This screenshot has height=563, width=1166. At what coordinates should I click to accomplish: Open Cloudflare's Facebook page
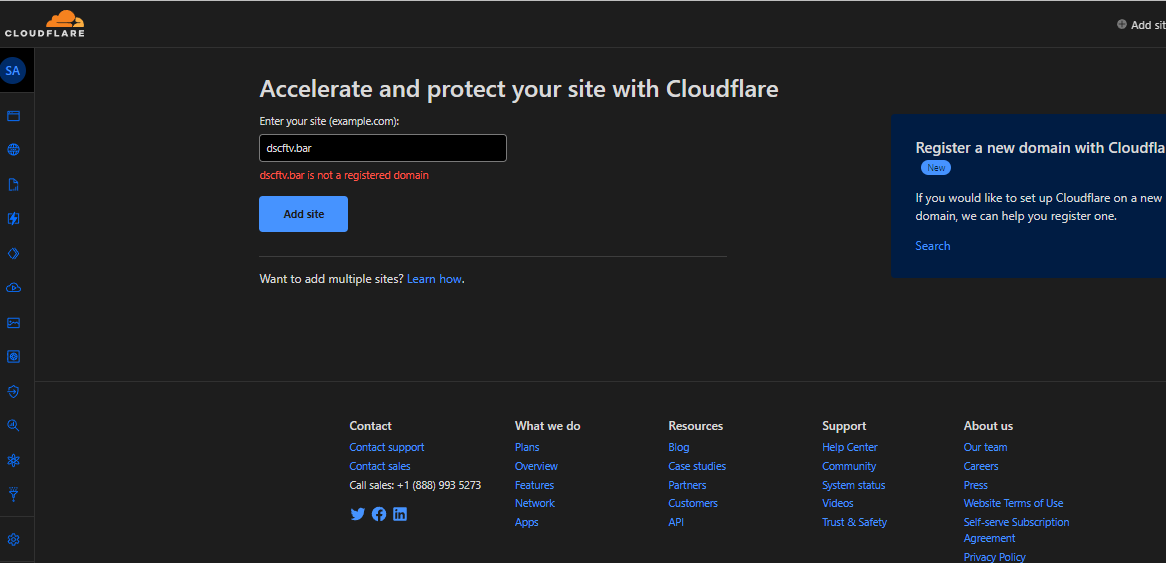(x=379, y=514)
